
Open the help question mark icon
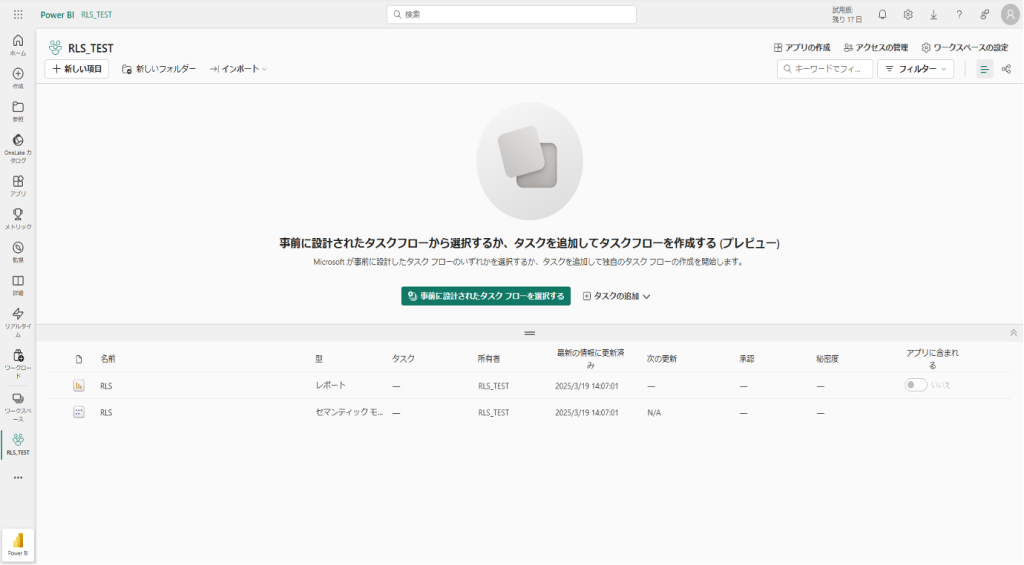click(x=959, y=14)
